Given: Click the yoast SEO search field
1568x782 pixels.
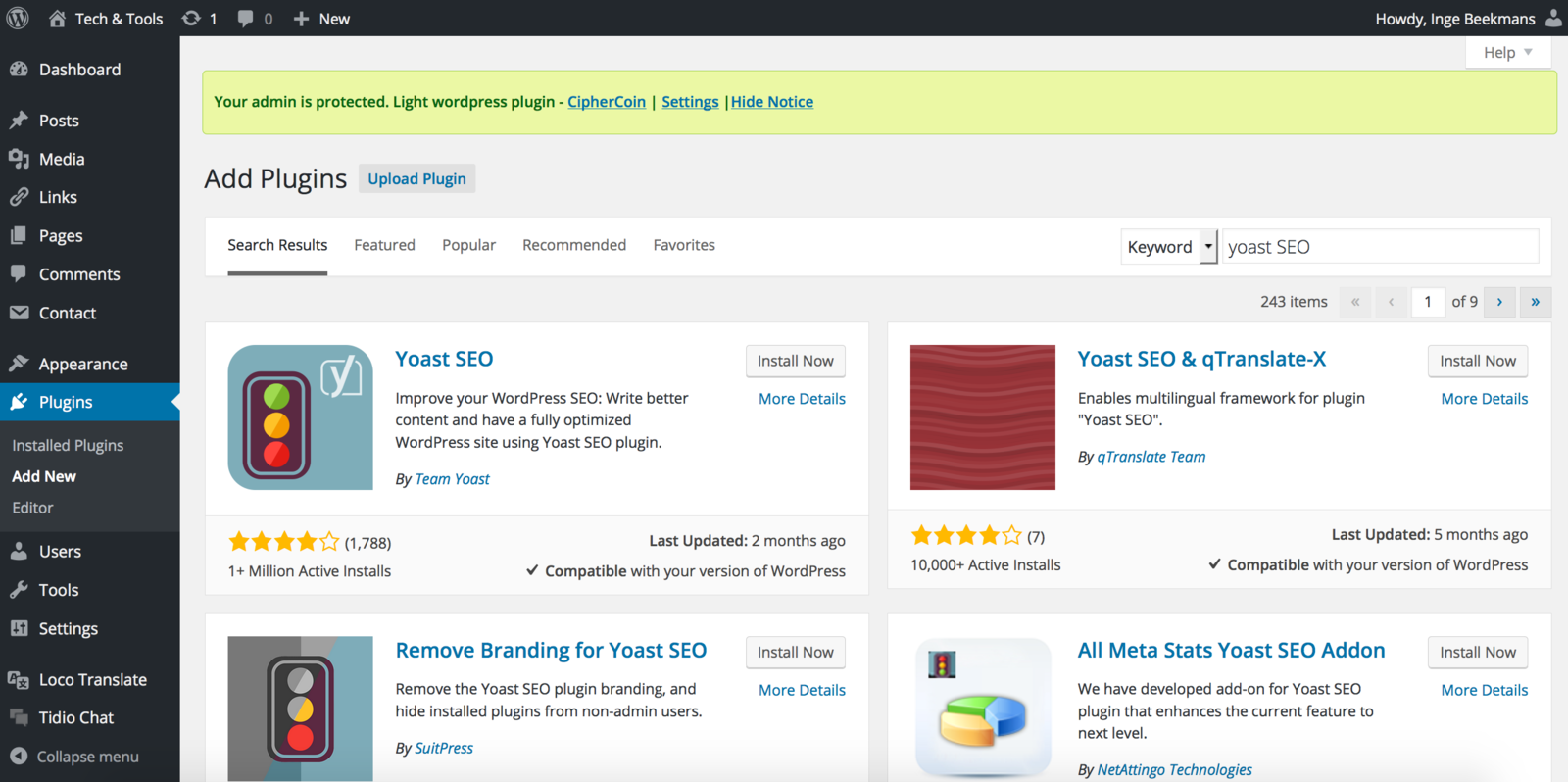Looking at the screenshot, I should click(x=1380, y=247).
